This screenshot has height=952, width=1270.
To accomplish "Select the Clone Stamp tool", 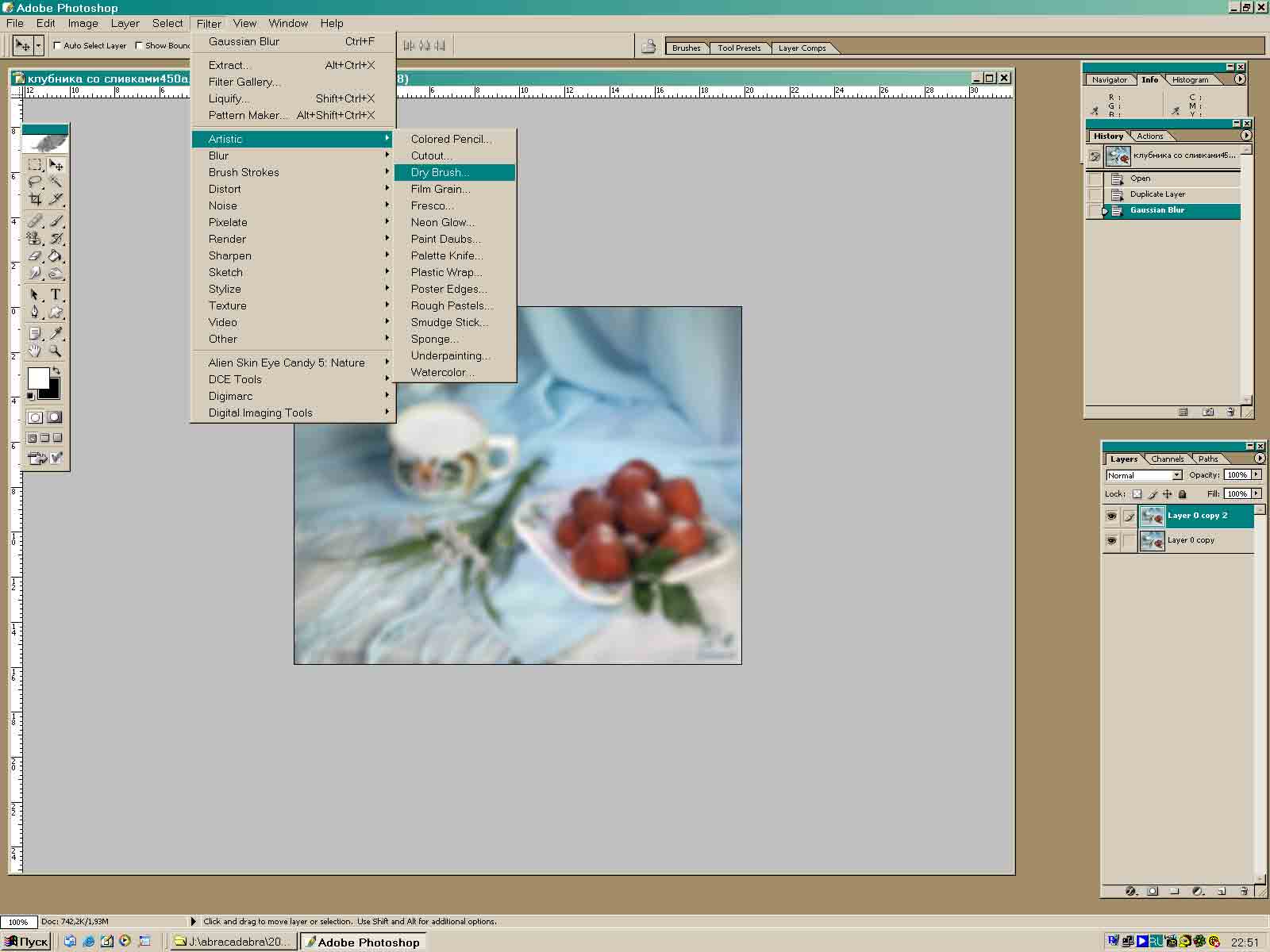I will [x=35, y=239].
